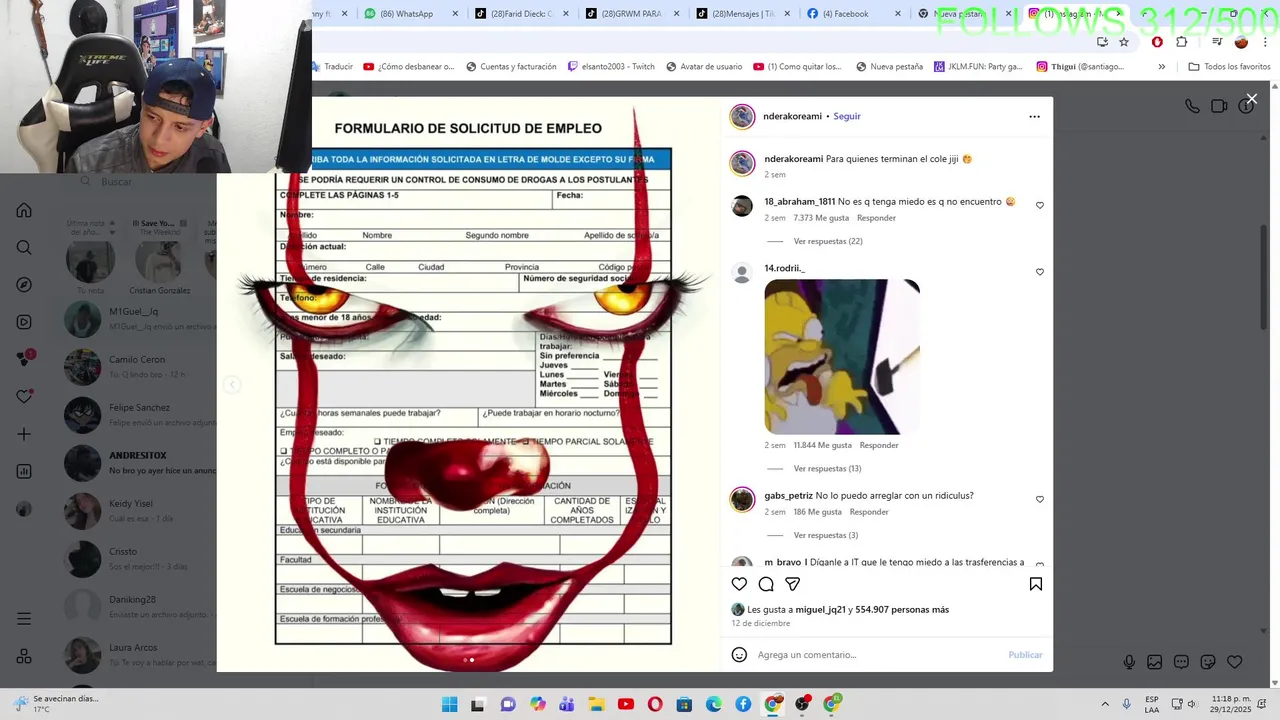Switch to 'Farid Dieck' TikTok tab
Viewport: 1280px width, 720px height.
[x=520, y=14]
